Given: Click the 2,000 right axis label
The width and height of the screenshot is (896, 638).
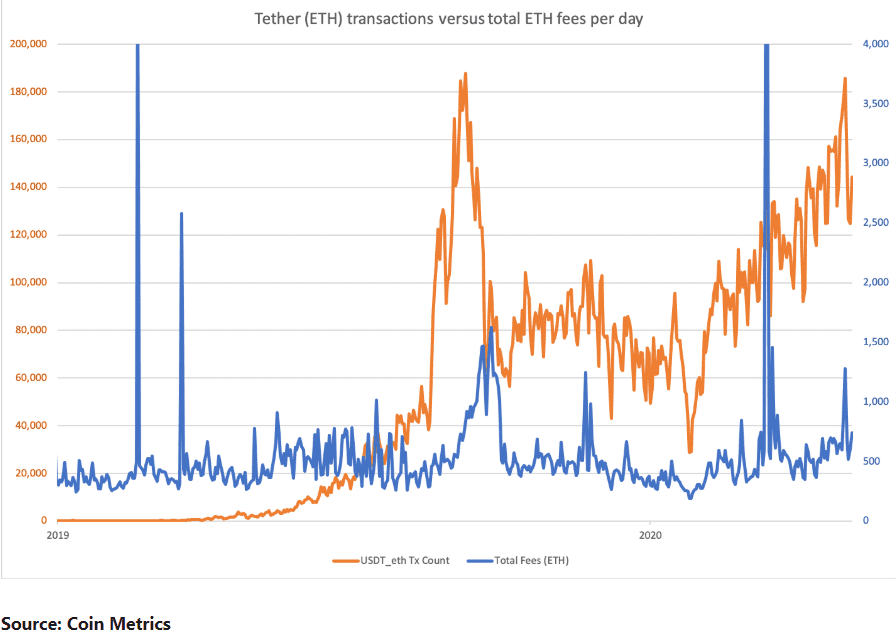Looking at the screenshot, I should (x=876, y=282).
